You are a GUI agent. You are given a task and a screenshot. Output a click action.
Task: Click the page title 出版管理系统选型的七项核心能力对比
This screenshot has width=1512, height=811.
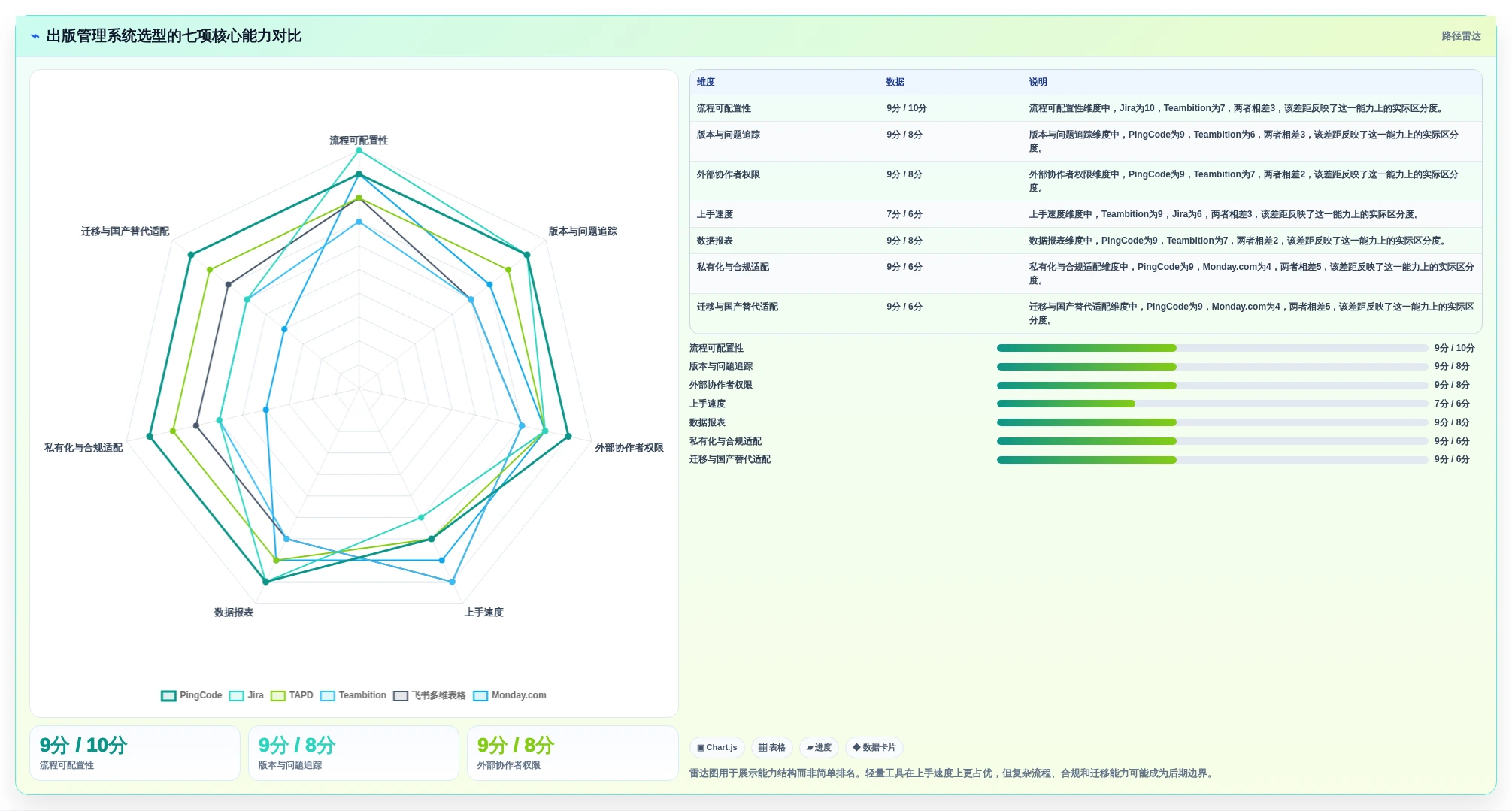coord(174,36)
